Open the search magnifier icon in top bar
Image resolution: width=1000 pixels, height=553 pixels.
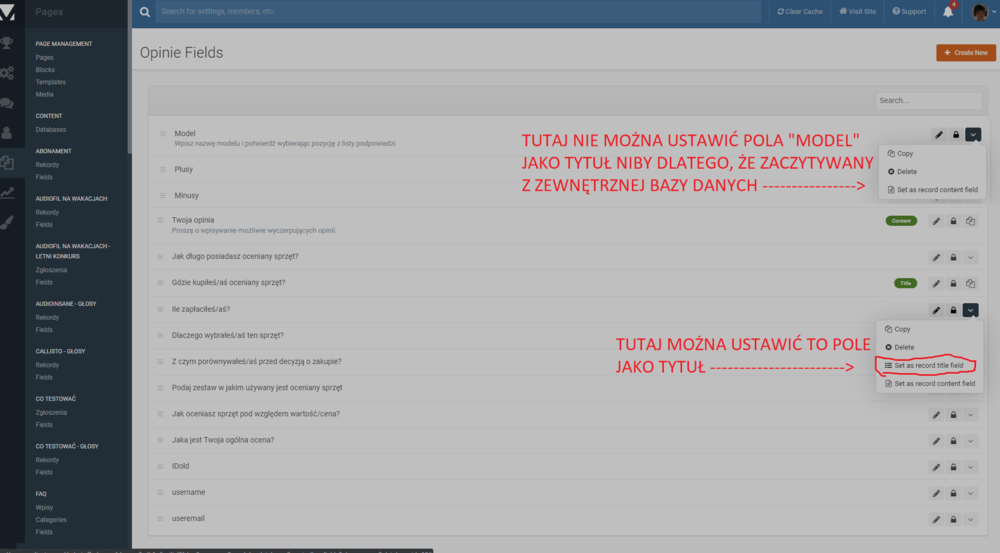tap(145, 11)
